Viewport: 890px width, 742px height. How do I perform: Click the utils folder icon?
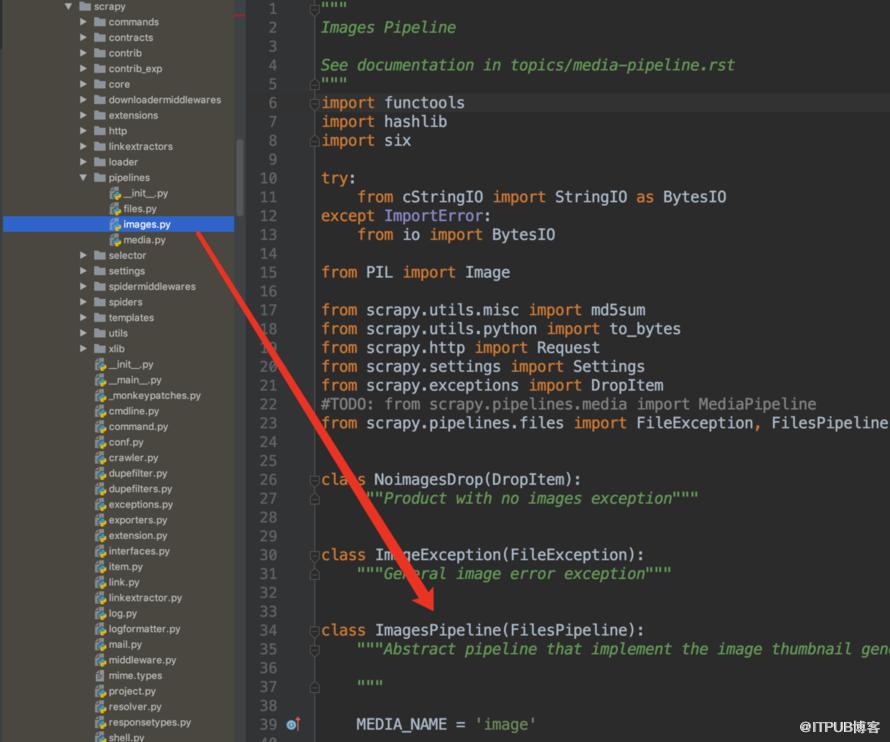pyautogui.click(x=100, y=333)
